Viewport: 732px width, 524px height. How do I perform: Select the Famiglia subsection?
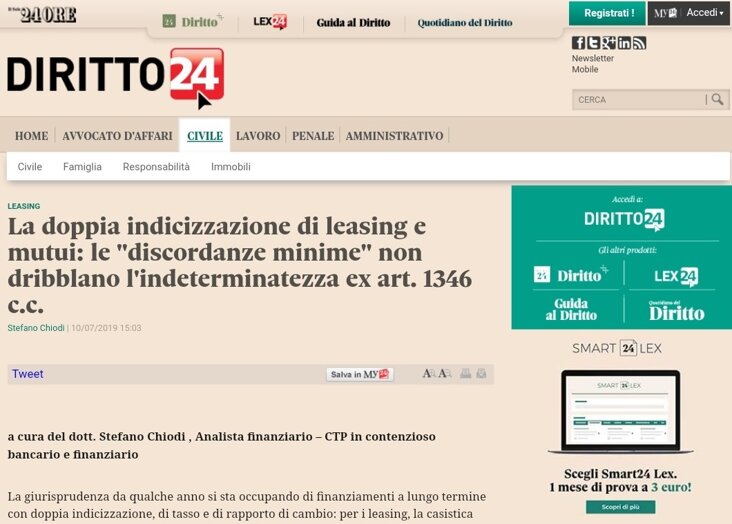click(82, 167)
